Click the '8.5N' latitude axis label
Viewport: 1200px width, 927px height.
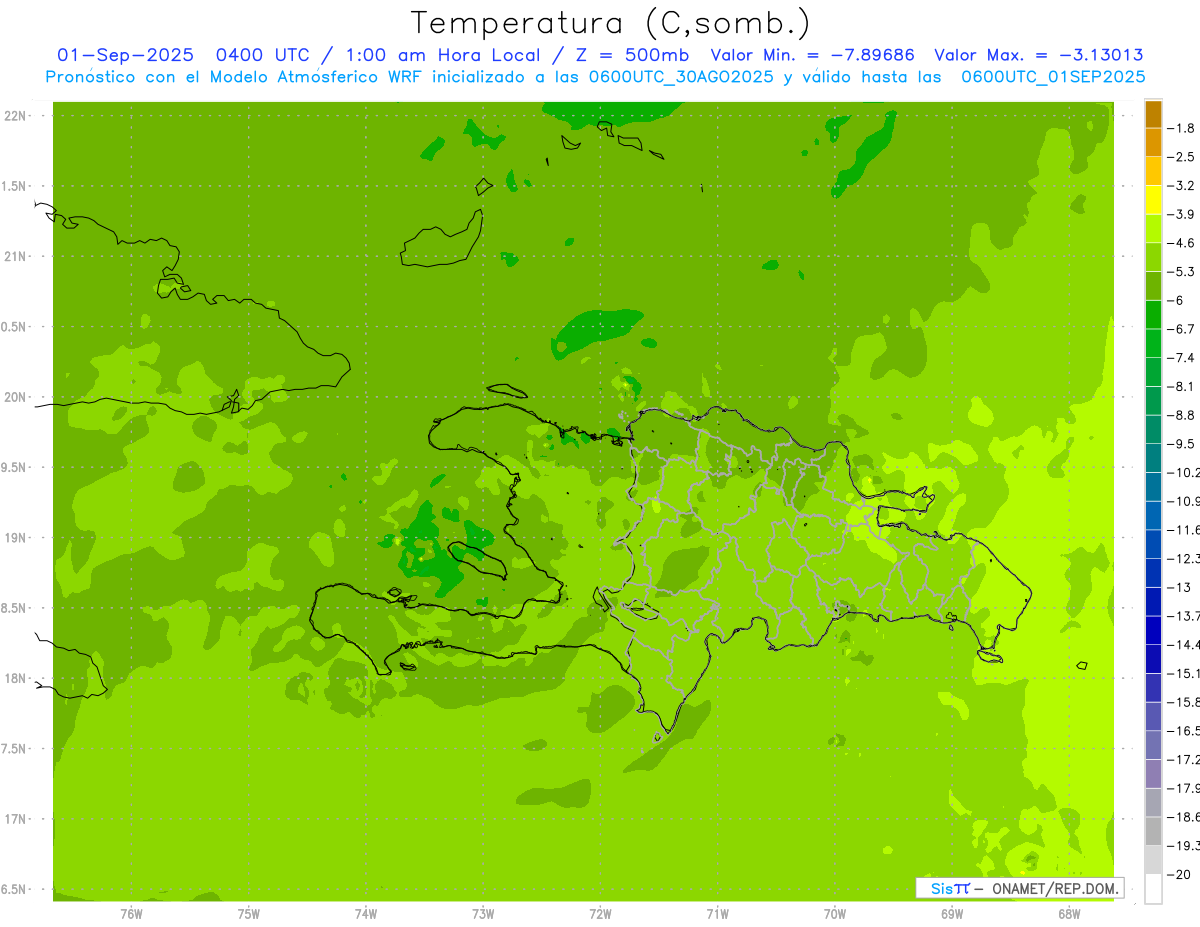point(15,608)
